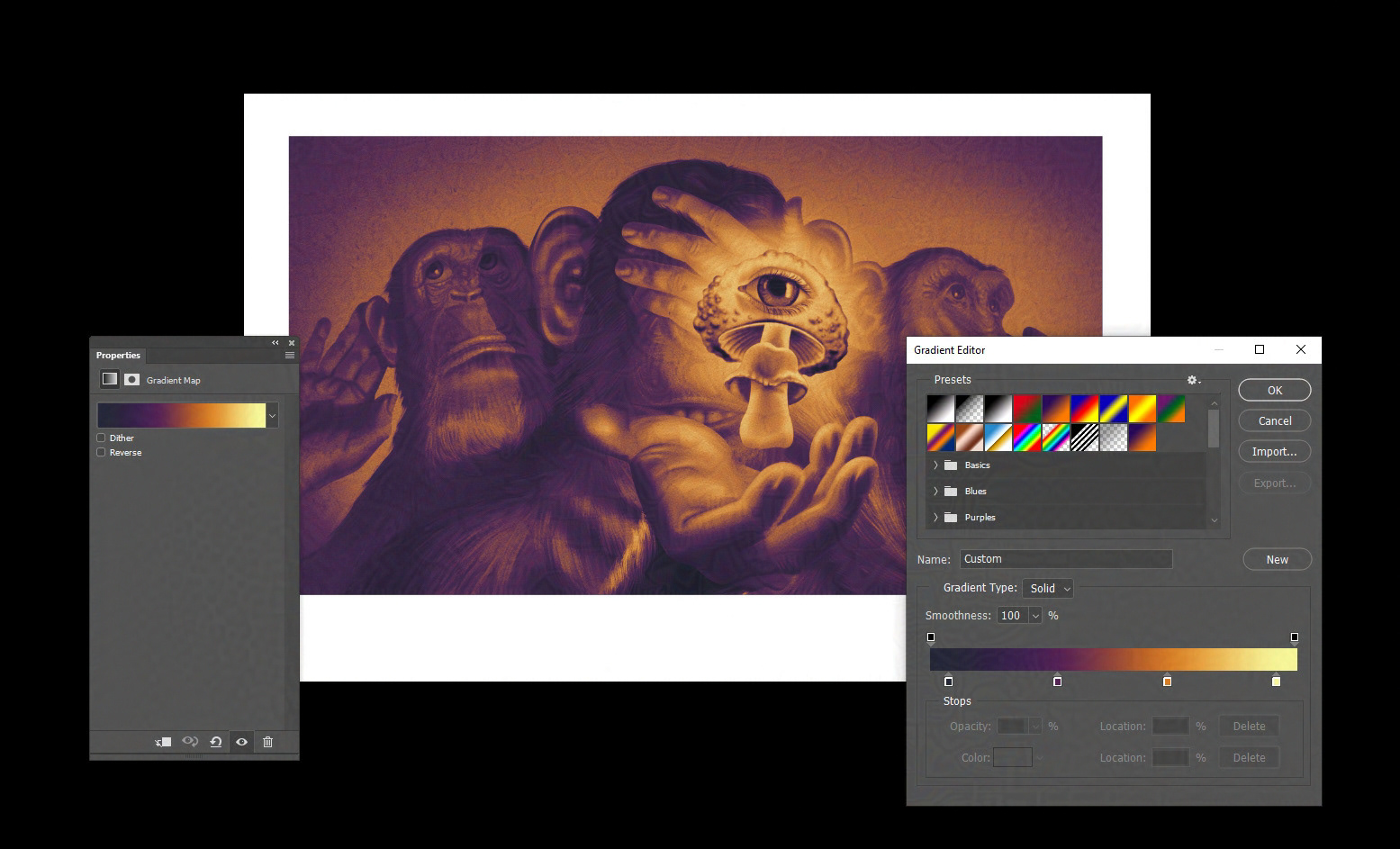
Task: Open the Properties panel flyout menu
Action: point(290,356)
